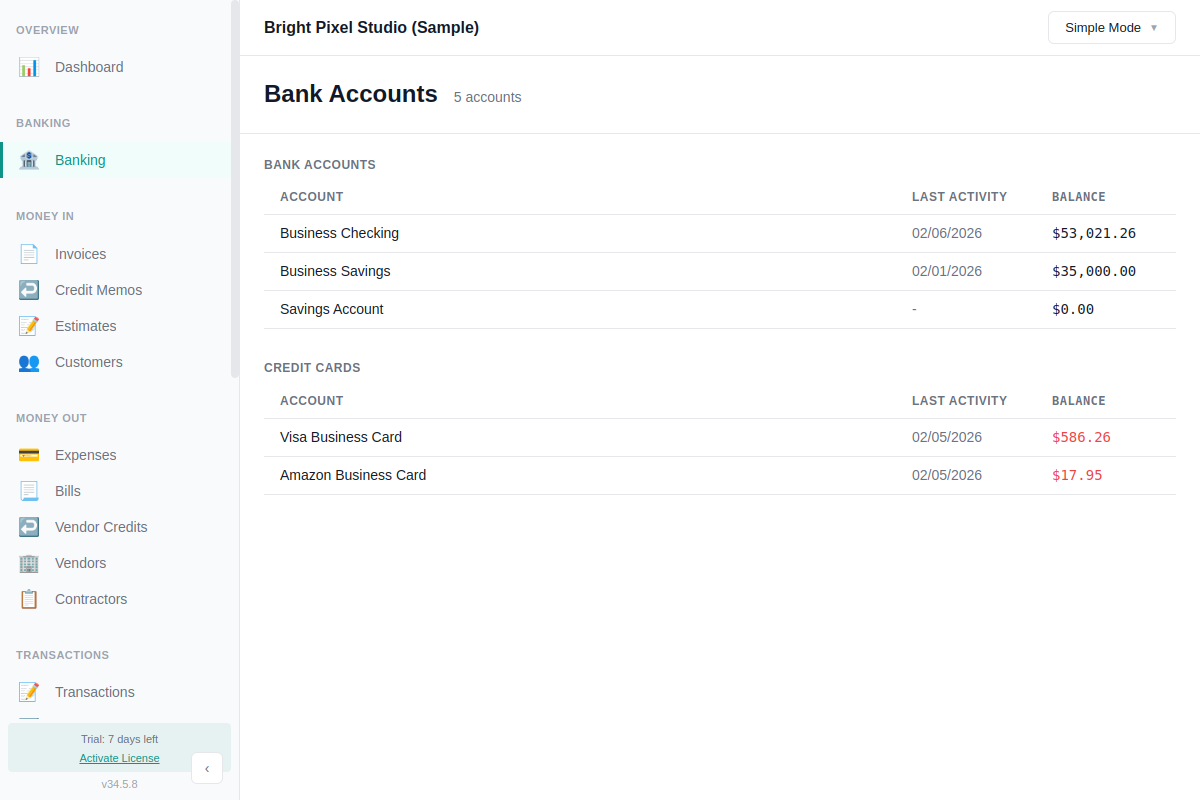Click the Credit Memos icon
The width and height of the screenshot is (1200, 800).
(x=29, y=289)
